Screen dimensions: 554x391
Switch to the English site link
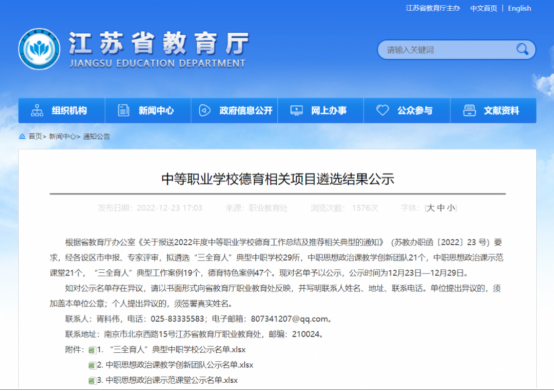(519, 8)
